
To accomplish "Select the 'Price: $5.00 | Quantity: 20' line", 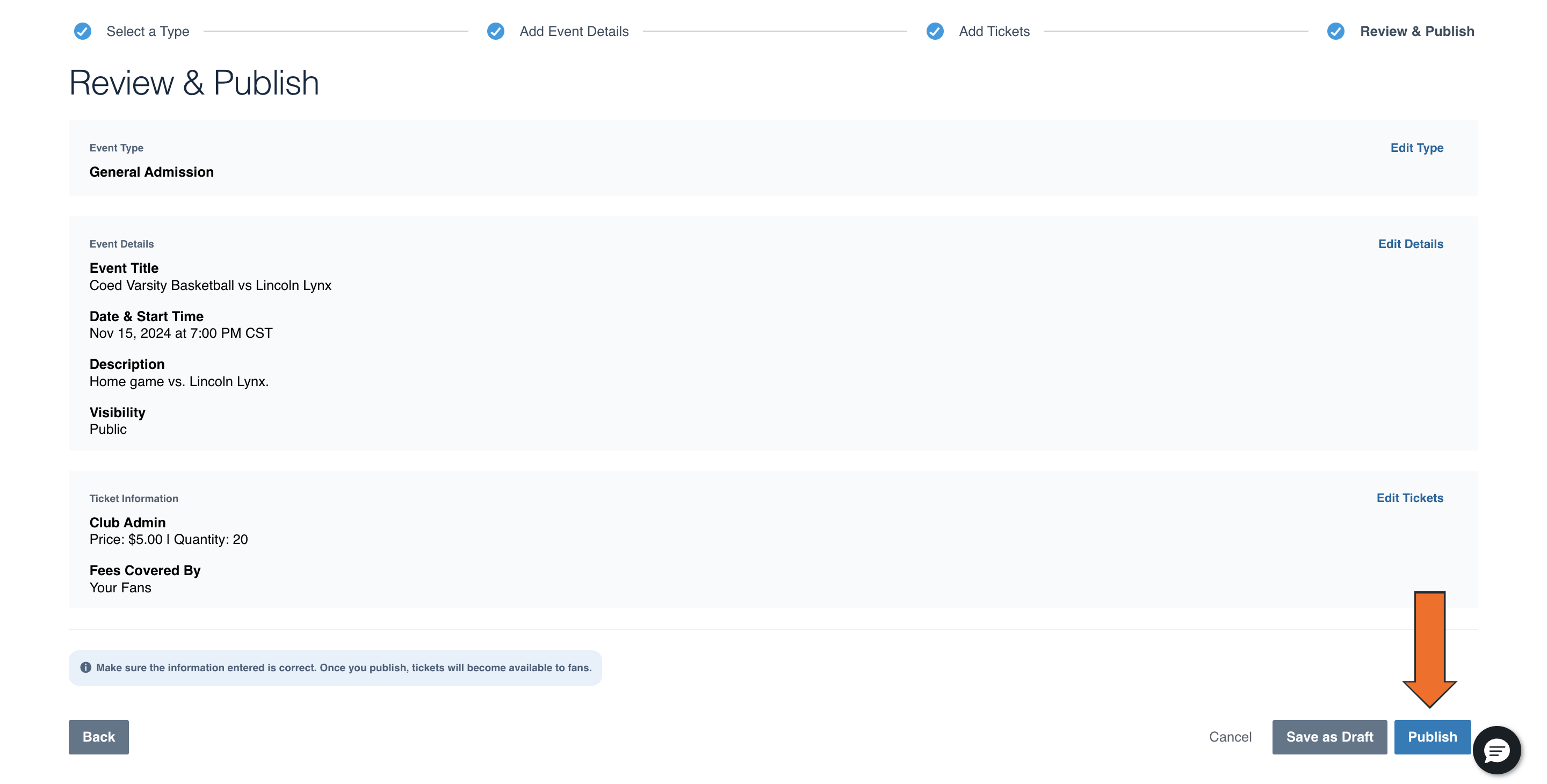I will point(168,539).
